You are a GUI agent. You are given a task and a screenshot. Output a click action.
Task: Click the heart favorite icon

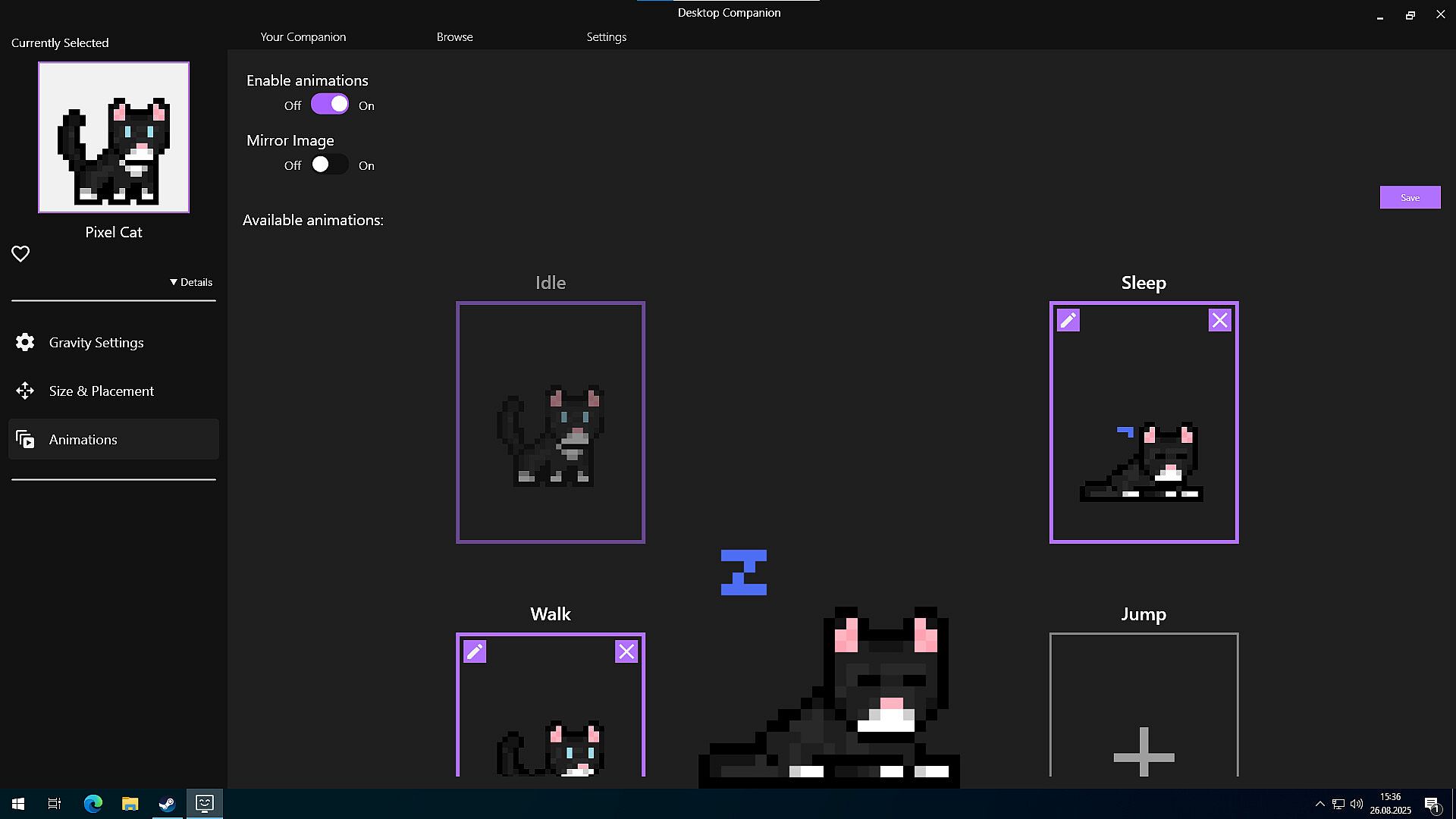pos(20,254)
